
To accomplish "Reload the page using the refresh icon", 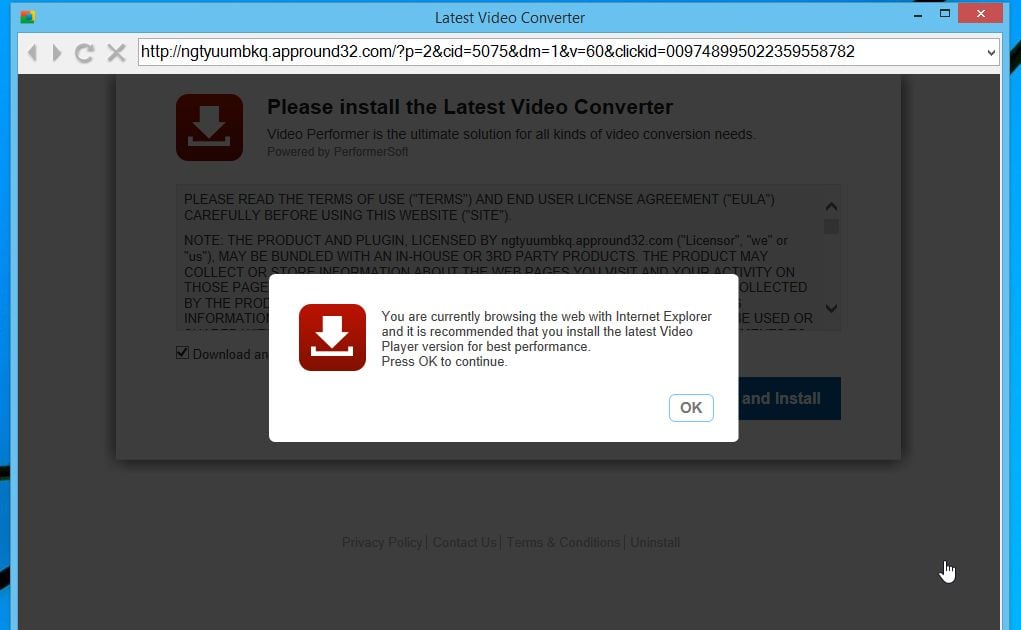I will tap(84, 52).
